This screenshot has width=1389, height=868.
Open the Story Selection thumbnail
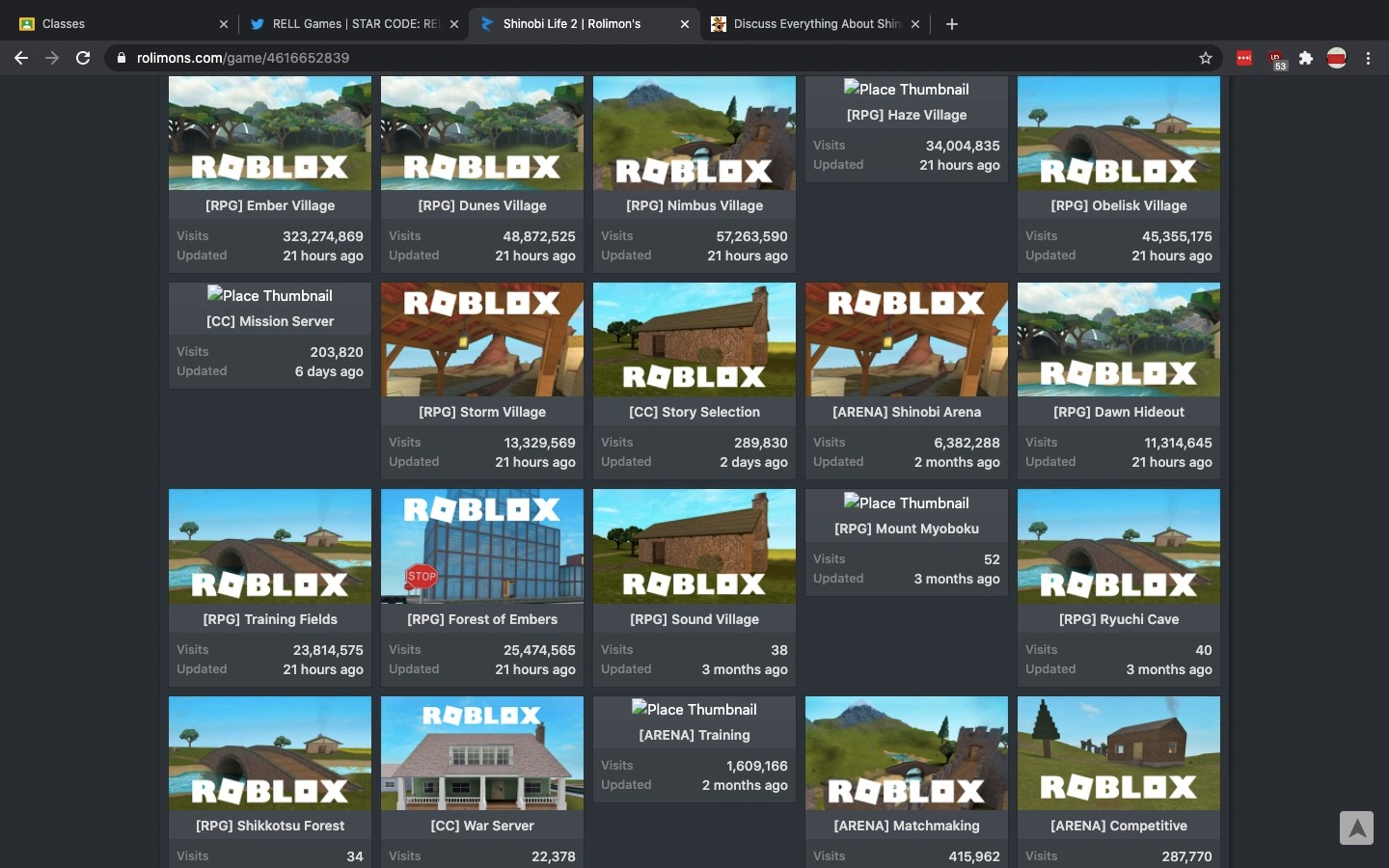(x=694, y=339)
